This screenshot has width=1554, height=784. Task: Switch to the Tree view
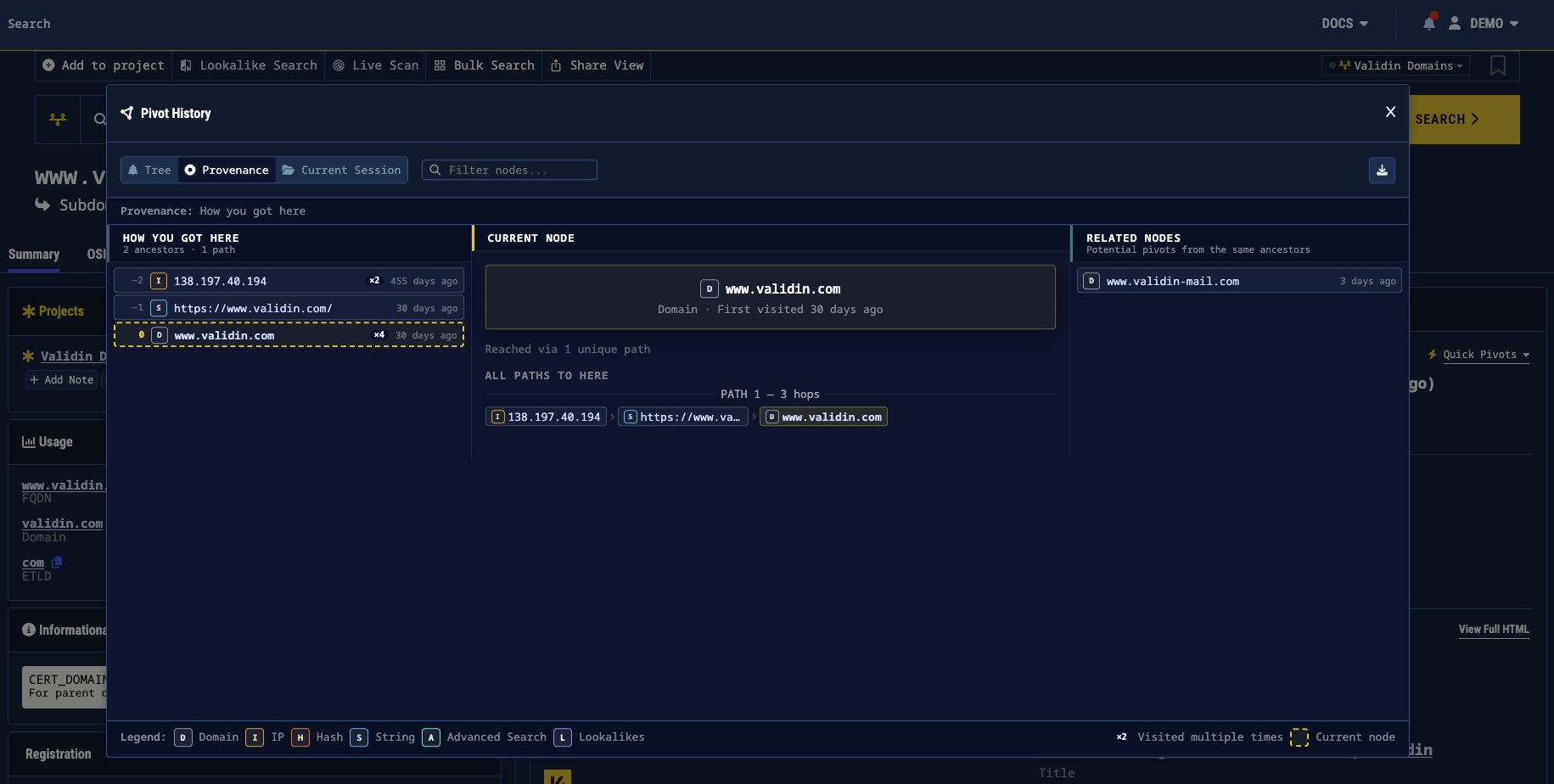pos(149,170)
